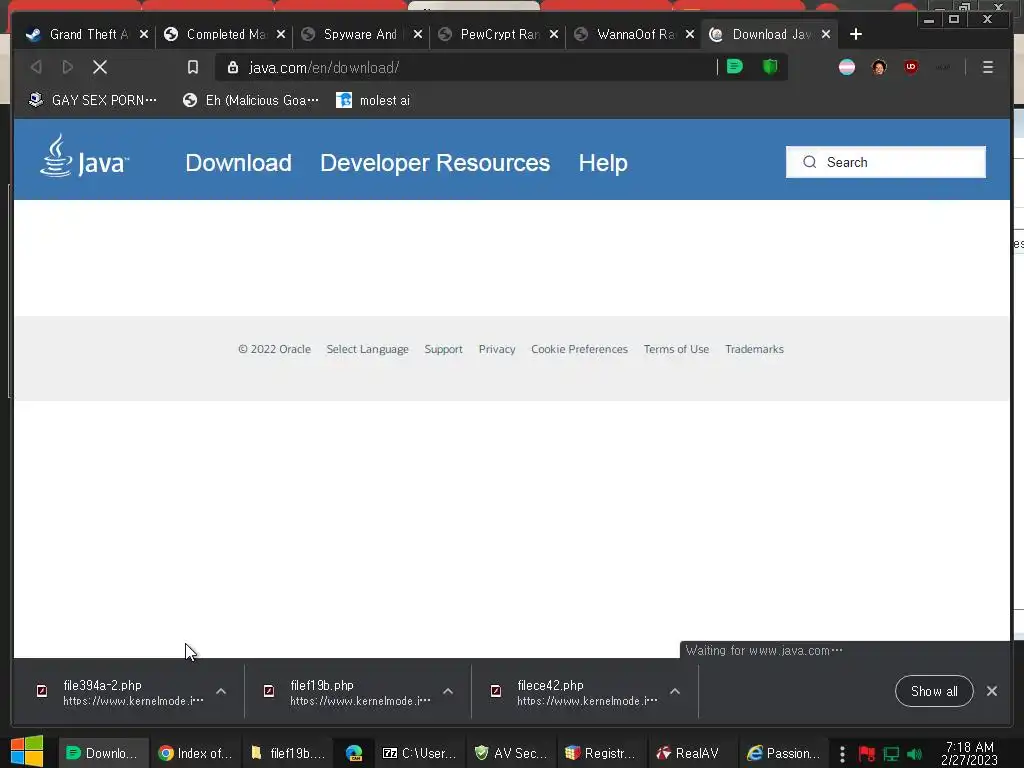Expand options for filece42.php download
The image size is (1024, 768).
(675, 691)
